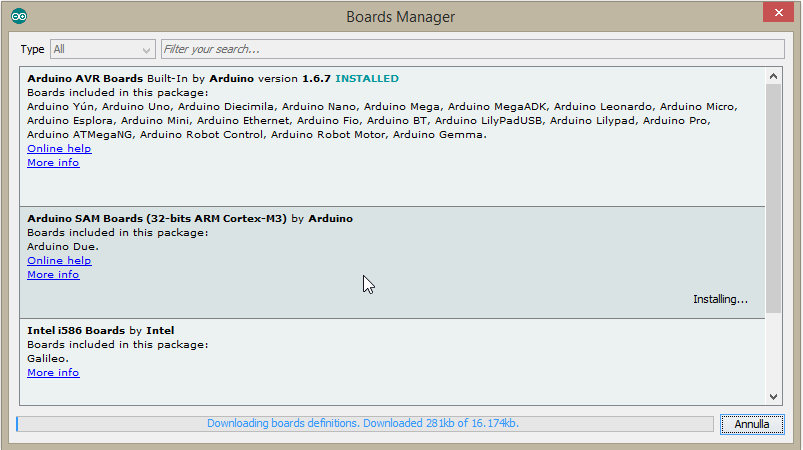Screen dimensions: 803x450
Task: Select the Arduino SAM Boards package entry
Action: (392, 263)
